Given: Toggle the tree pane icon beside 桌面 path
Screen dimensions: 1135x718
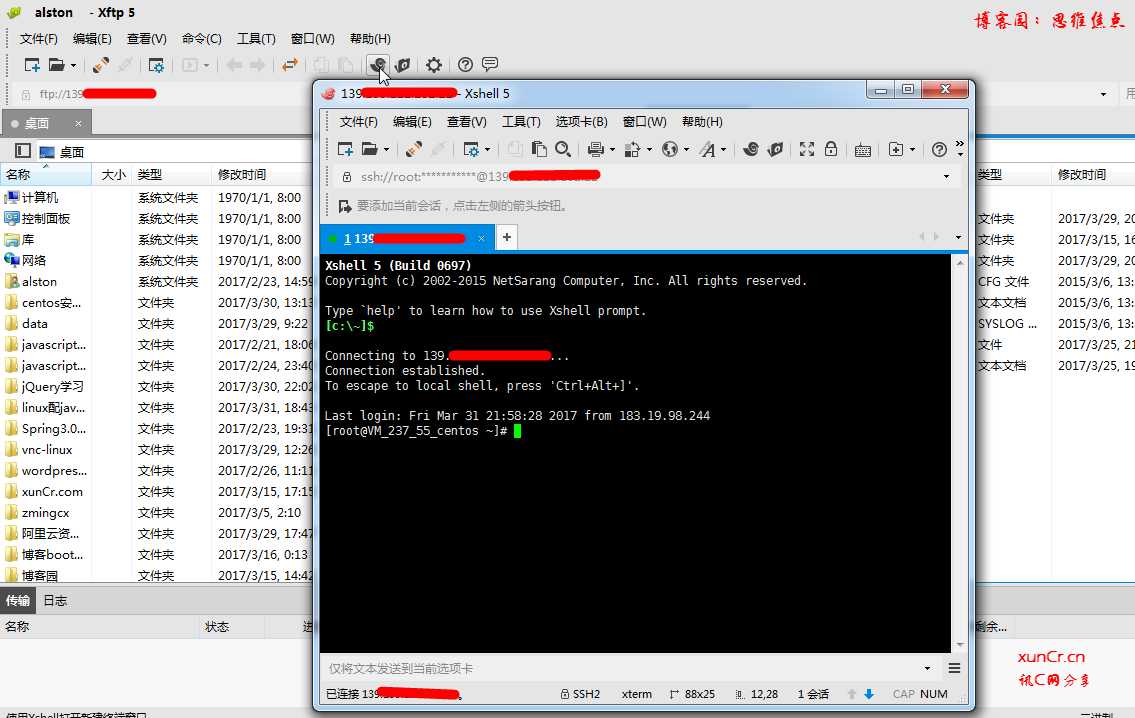Looking at the screenshot, I should 22,151.
